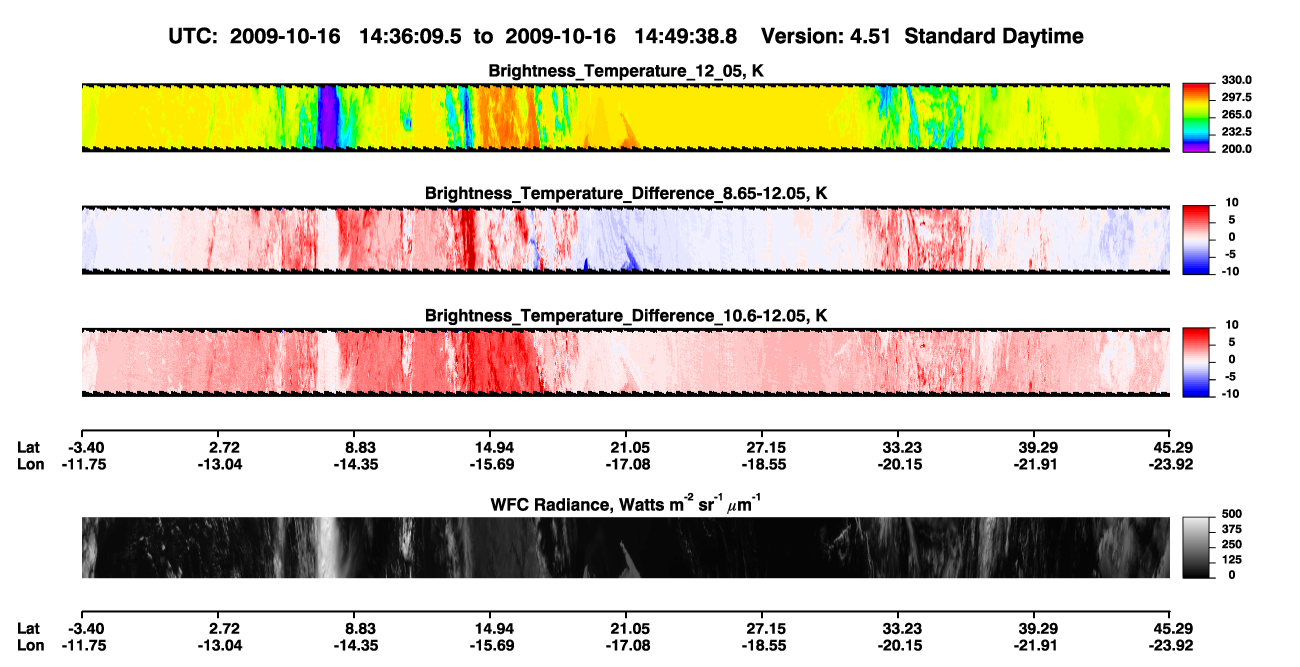The image size is (1300, 667).
Task: Click the UTC time range header text
Action: click(452, 36)
